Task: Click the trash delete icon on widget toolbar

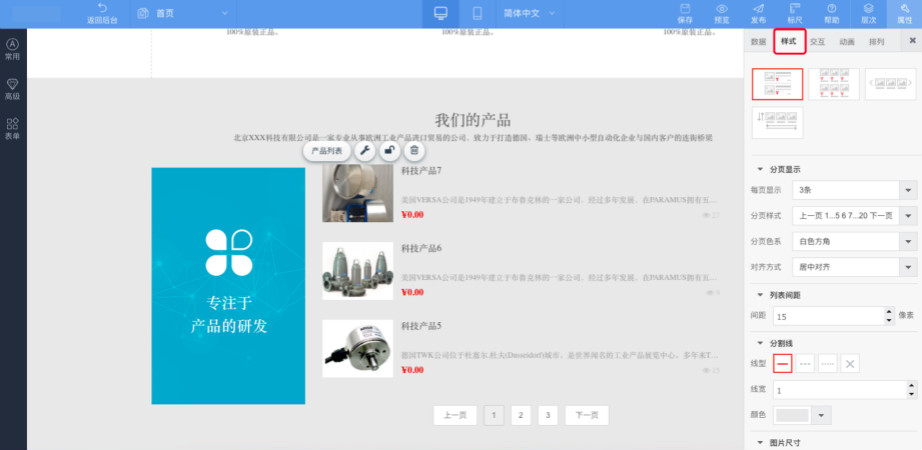Action: point(415,151)
